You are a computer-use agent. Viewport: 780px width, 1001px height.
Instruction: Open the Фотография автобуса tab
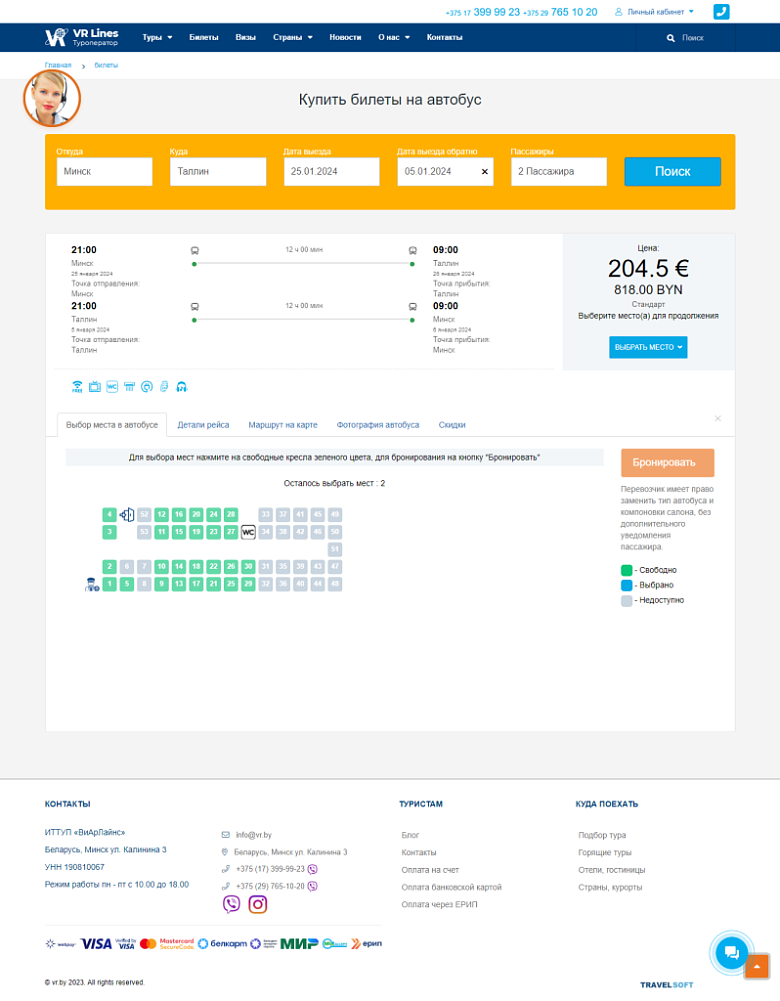pos(378,425)
